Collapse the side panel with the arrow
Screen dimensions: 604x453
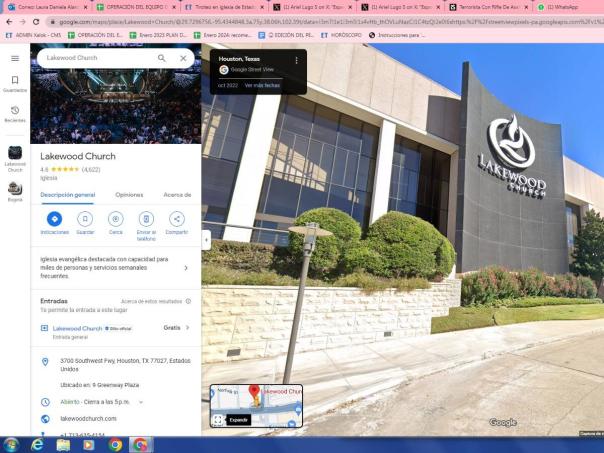(x=206, y=239)
